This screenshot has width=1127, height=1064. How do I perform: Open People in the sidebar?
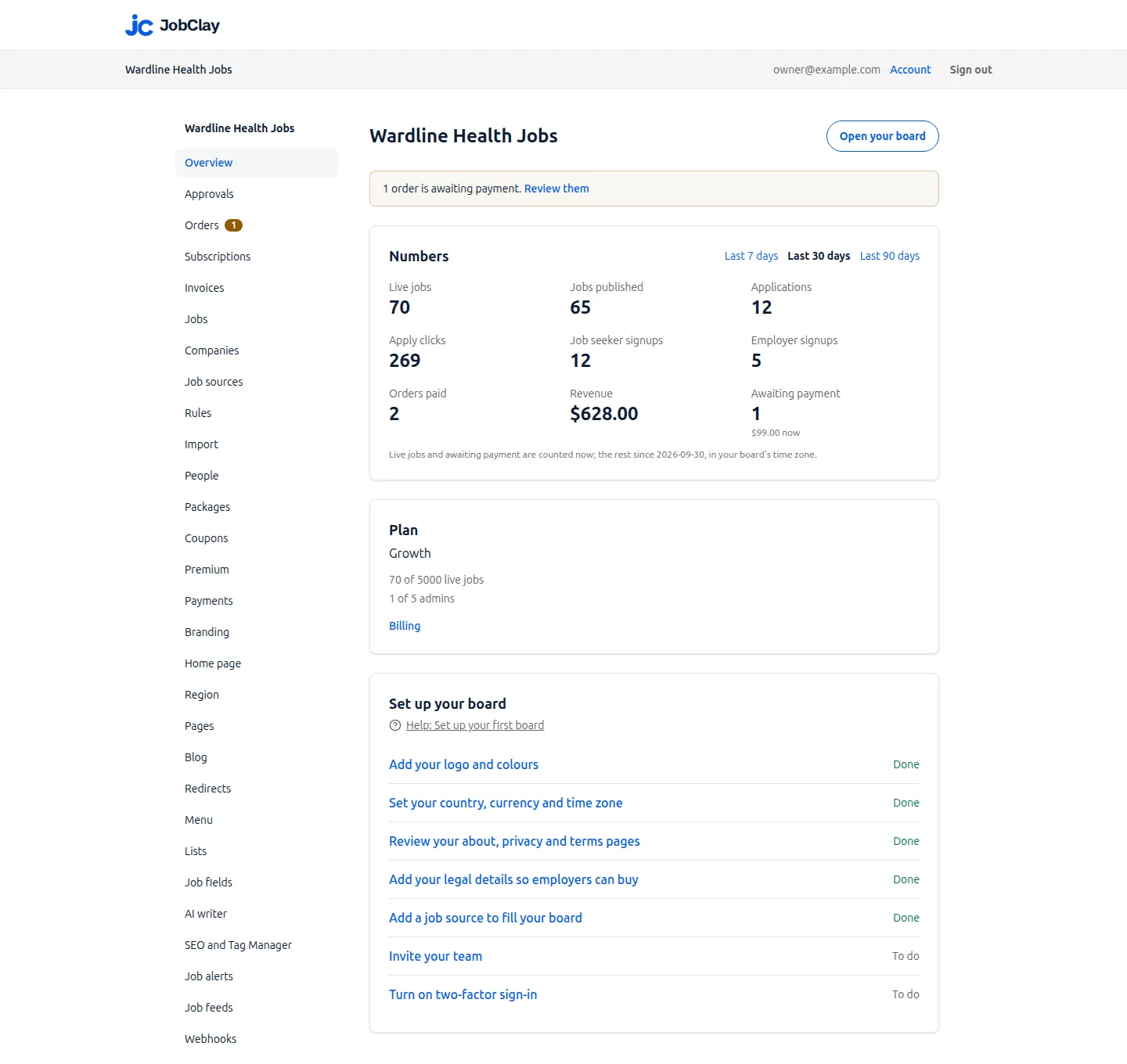pyautogui.click(x=257, y=476)
